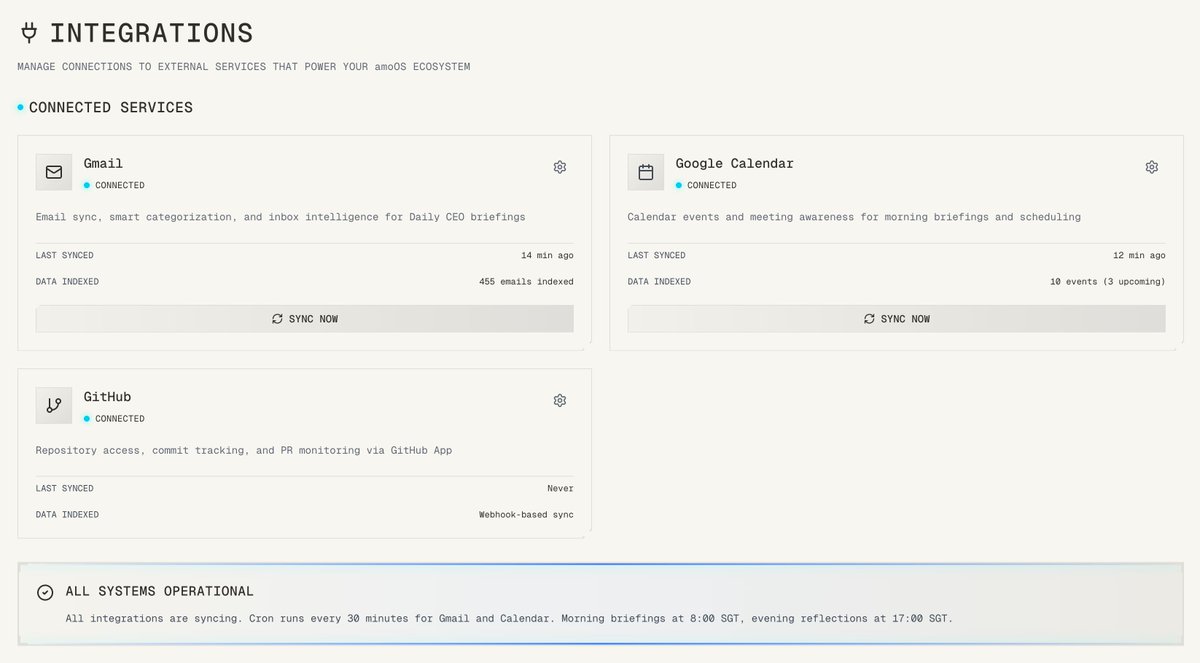Select the CONNECTED SERVICES section heading
Screen dimensions: 1200x663
113,106
